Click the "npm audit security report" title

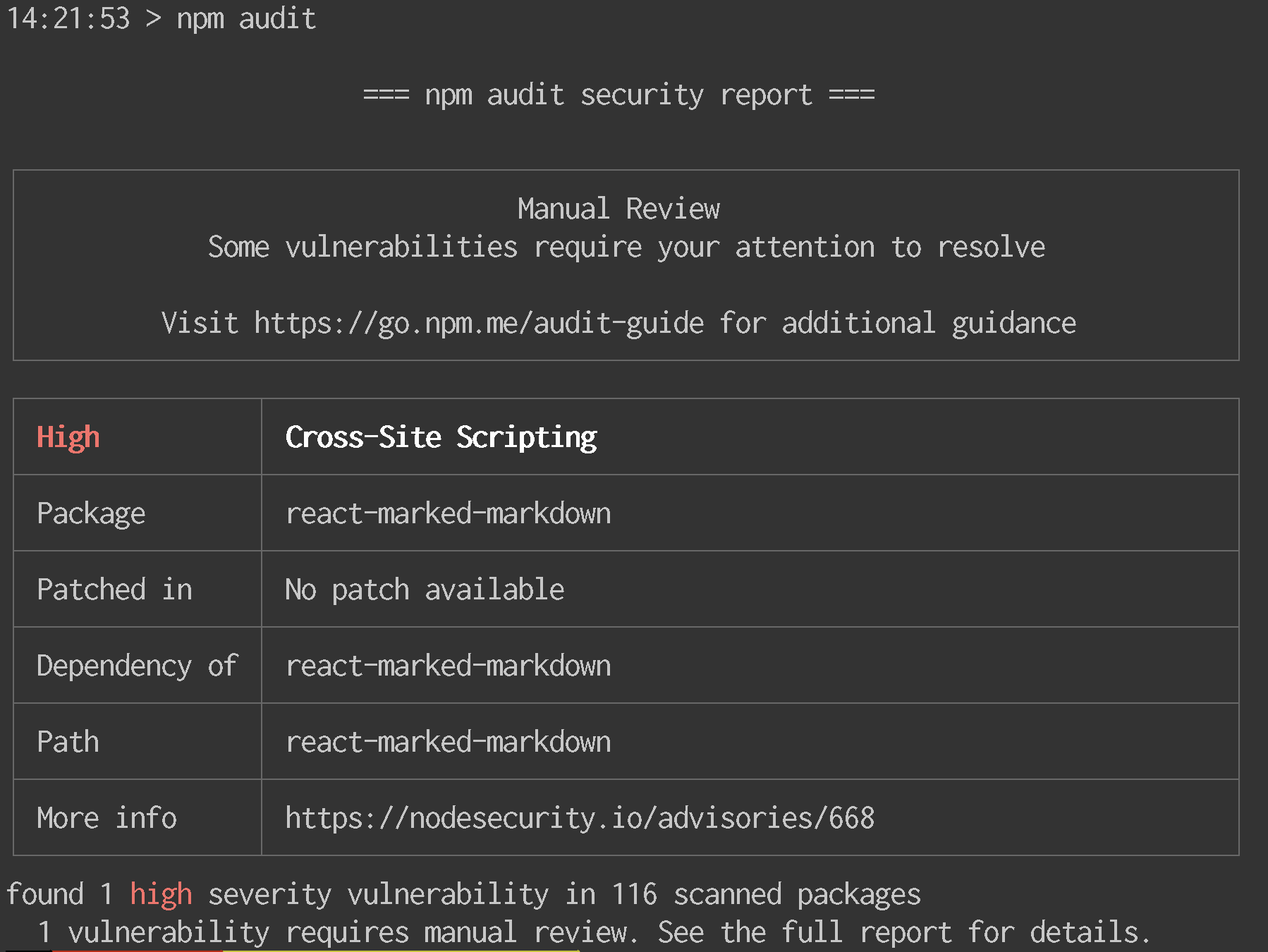[x=618, y=94]
